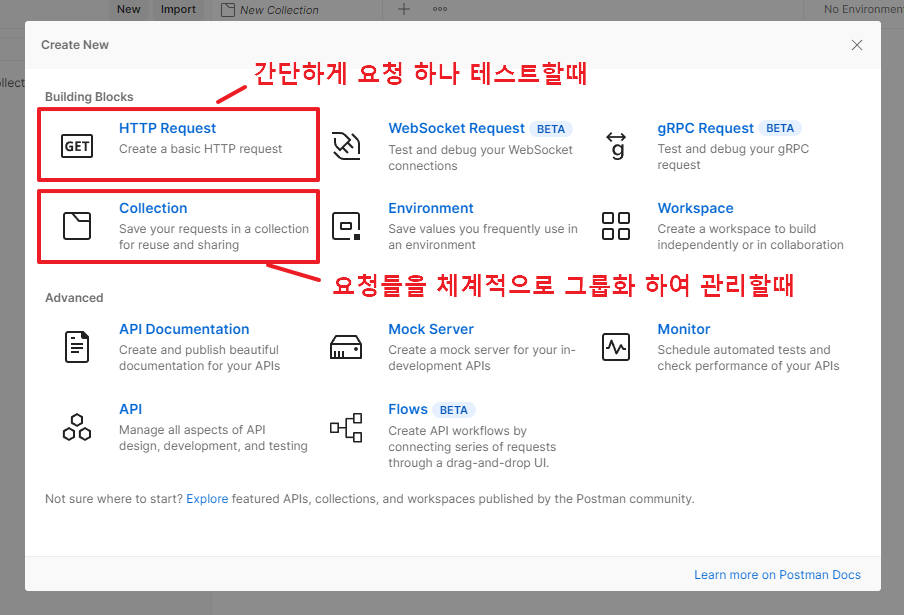The image size is (904, 615).
Task: Click 'Create and publish beautiful documentation' description
Action: coord(199,357)
